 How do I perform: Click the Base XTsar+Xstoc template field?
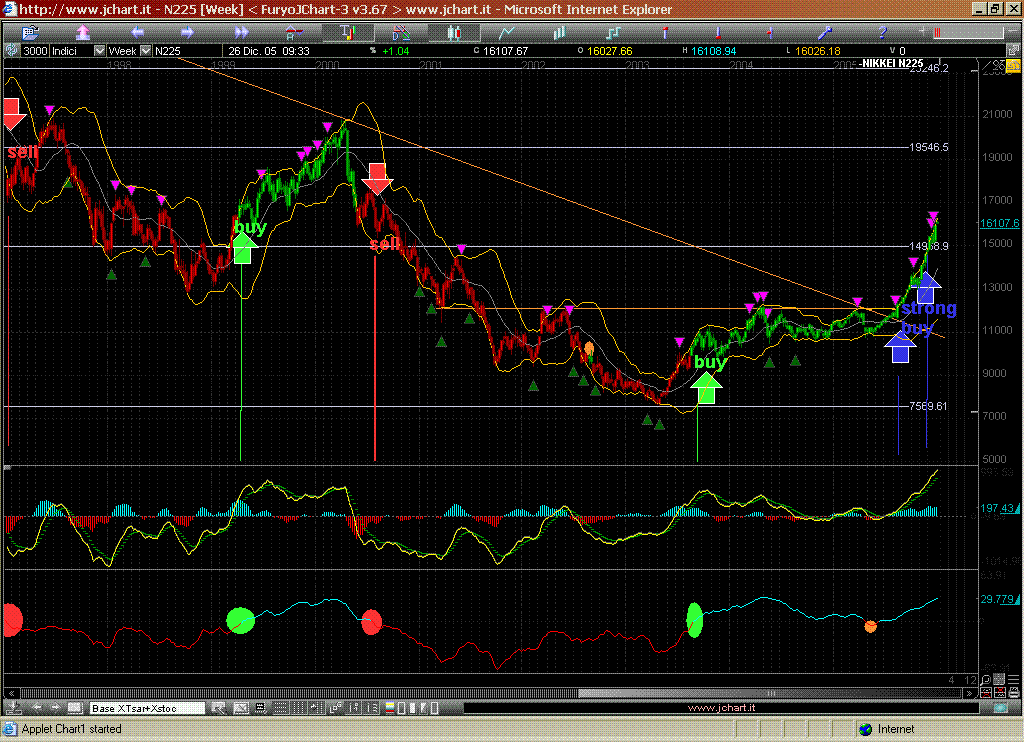pyautogui.click(x=147, y=708)
